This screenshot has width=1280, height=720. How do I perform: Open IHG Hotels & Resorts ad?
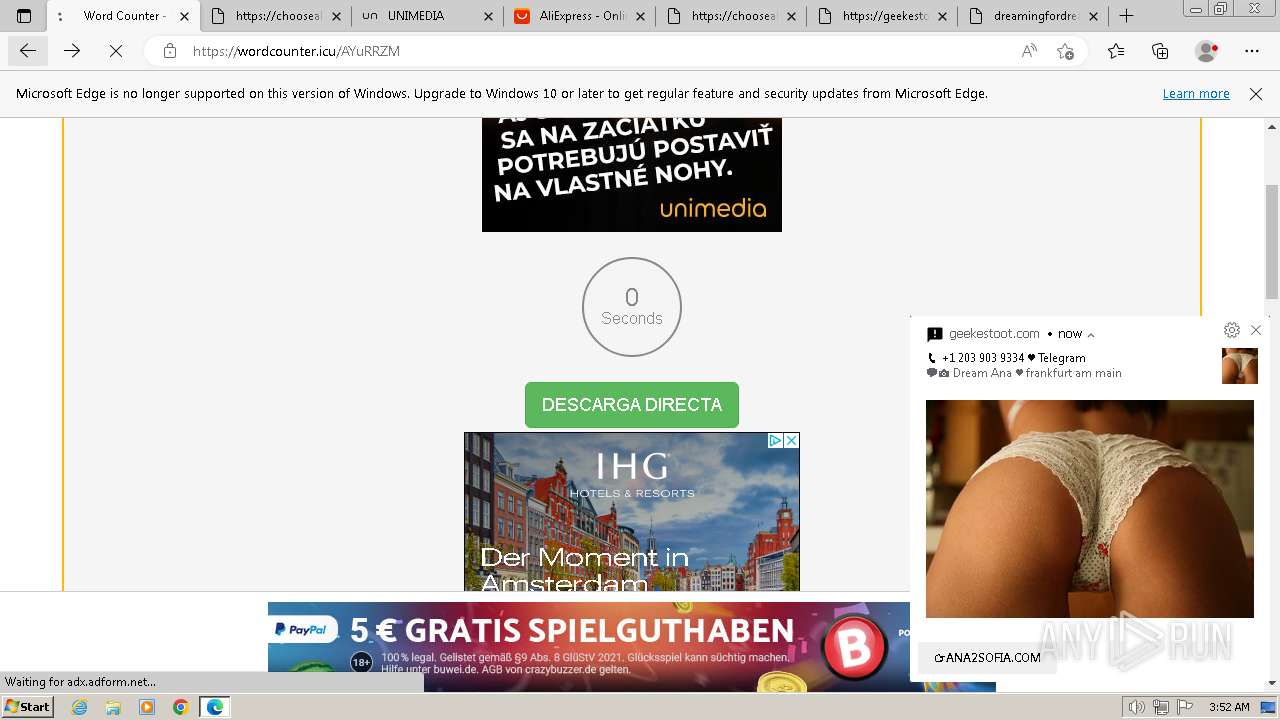point(632,512)
